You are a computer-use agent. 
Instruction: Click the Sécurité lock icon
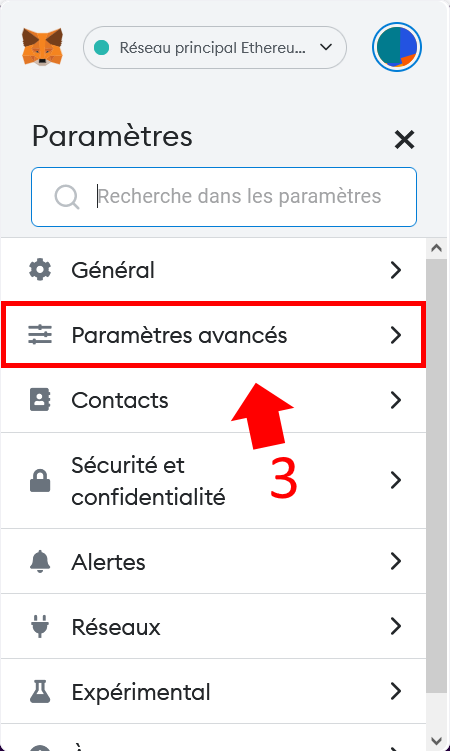40,480
